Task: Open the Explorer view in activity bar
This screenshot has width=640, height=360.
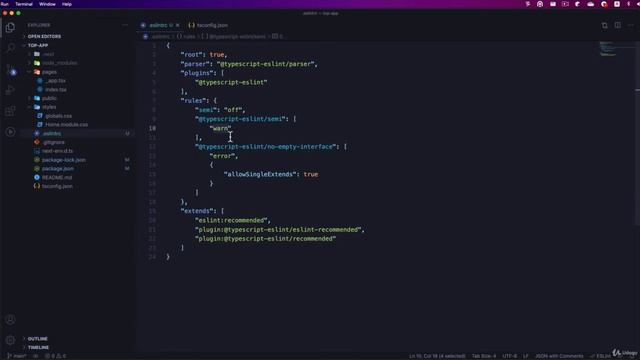Action: pos(10,27)
